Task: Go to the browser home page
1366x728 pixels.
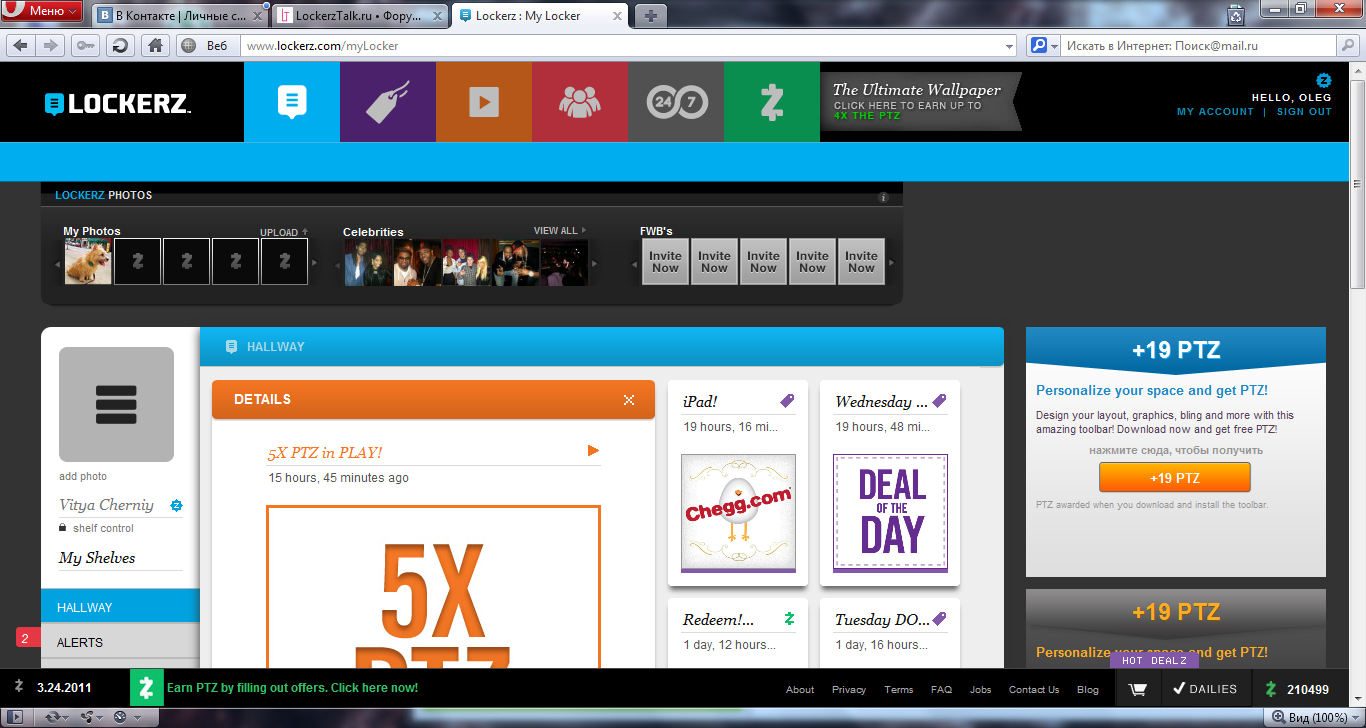Action: click(x=155, y=45)
